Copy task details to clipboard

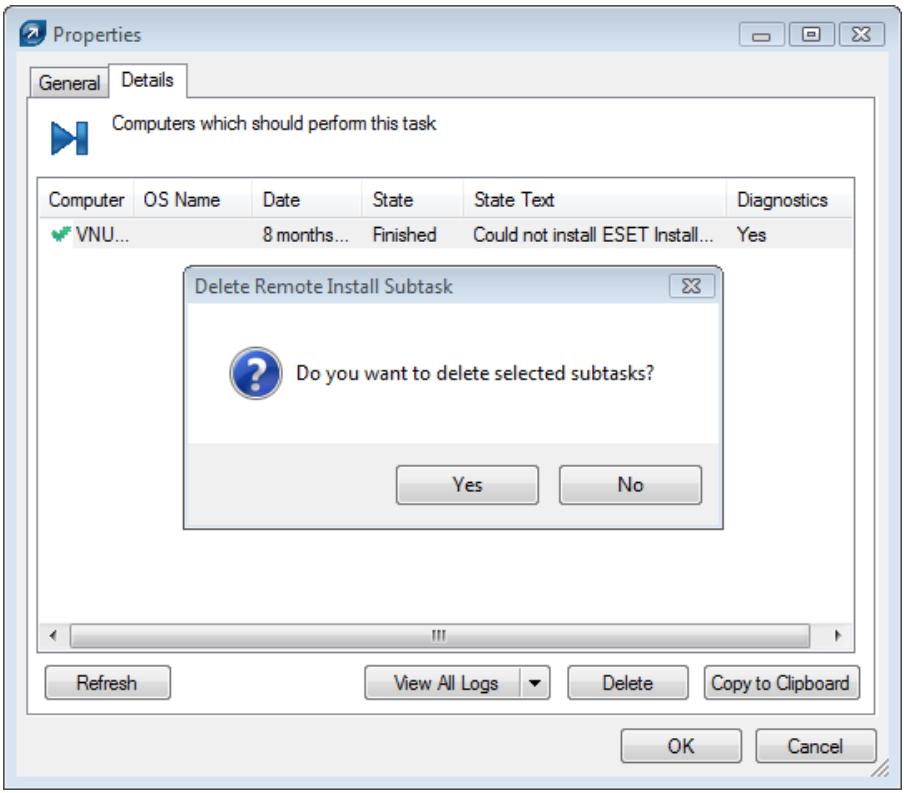click(782, 684)
